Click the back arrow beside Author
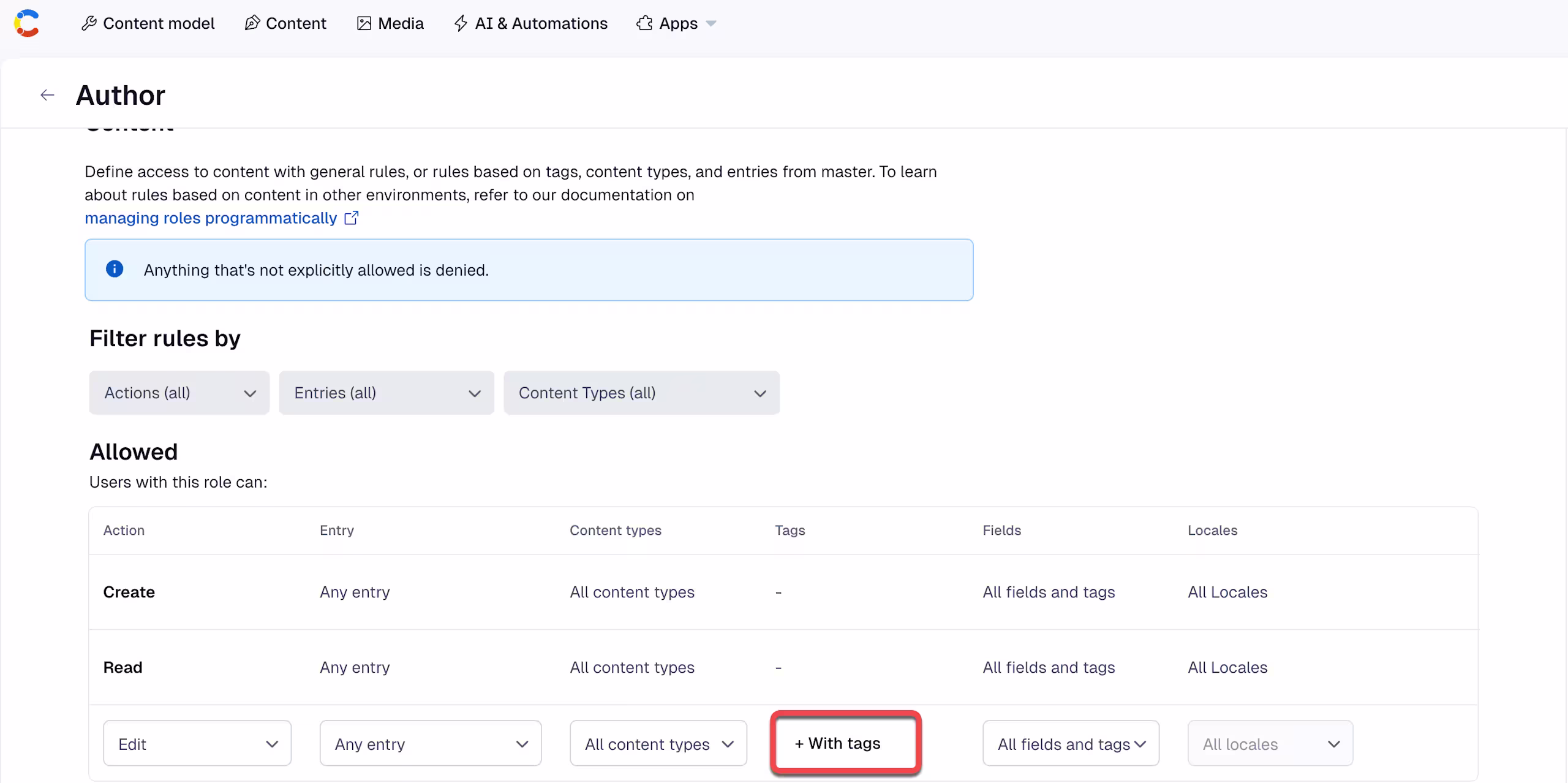Screen dimensions: 1568x783 (47, 95)
